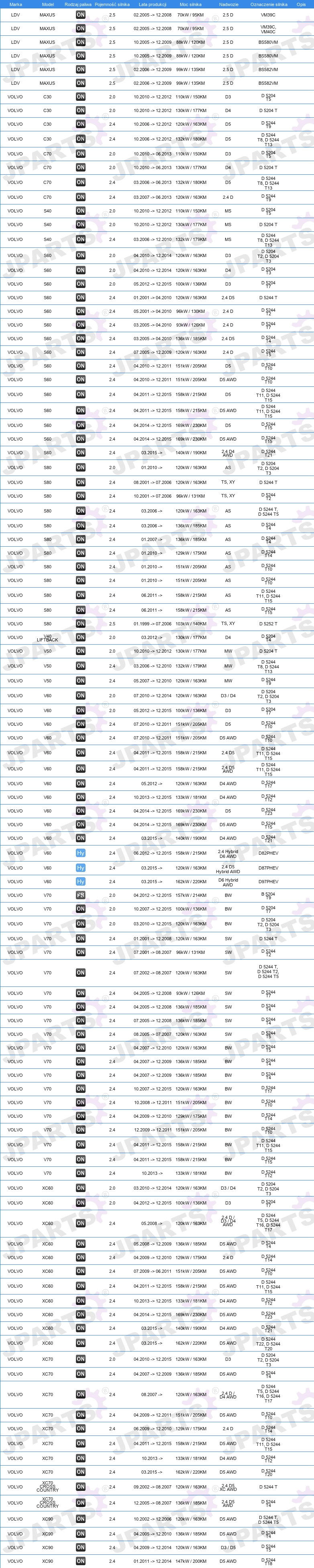The image size is (314, 1568).
Task: Click the '01.1999 -> 07.2006' production years cell
Action: [152, 624]
